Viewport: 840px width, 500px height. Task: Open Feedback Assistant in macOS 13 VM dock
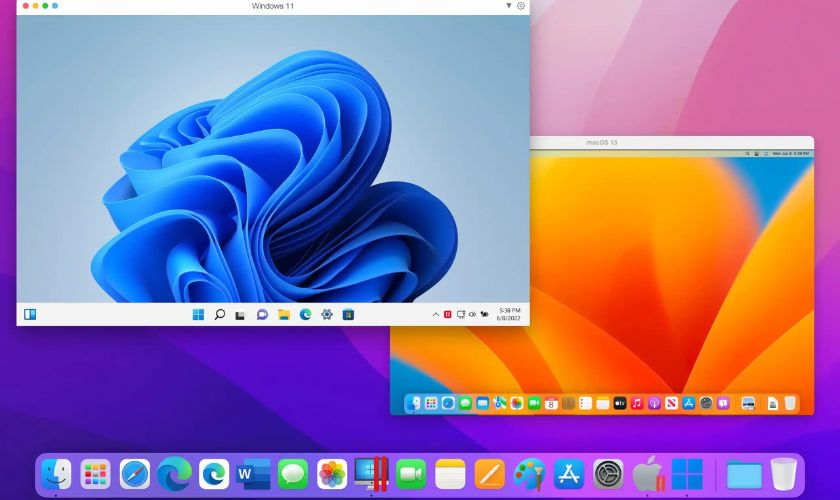[x=723, y=403]
